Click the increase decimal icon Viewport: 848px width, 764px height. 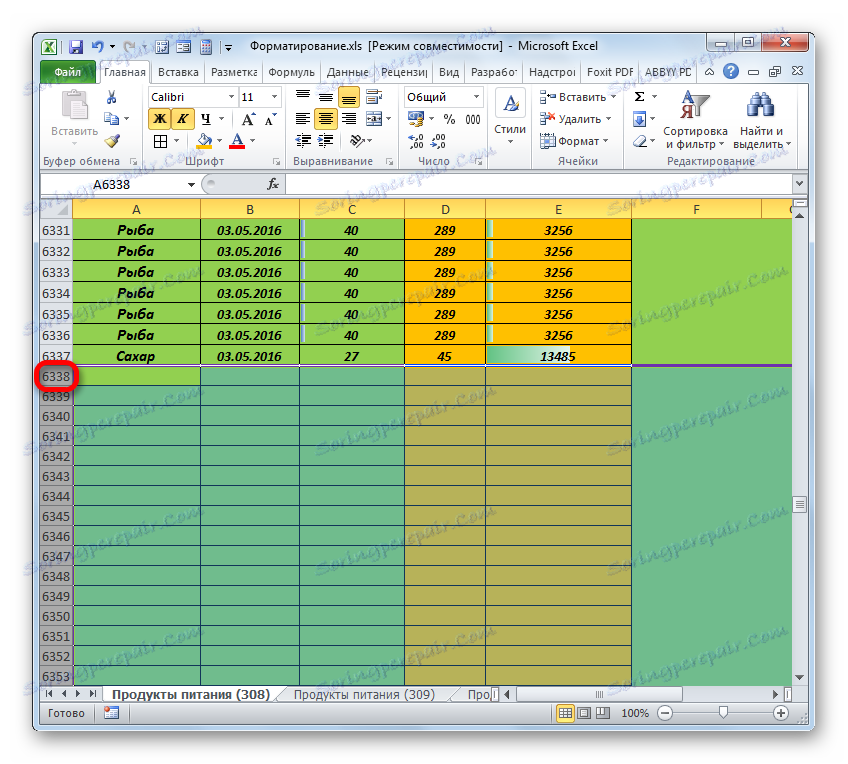point(416,142)
